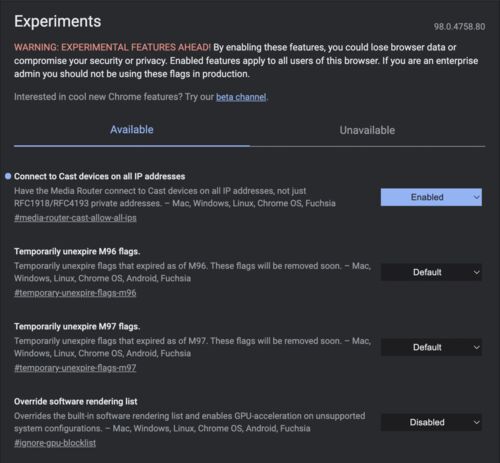Open the Disabled dropdown for software rendering
This screenshot has width=500, height=463.
[x=431, y=422]
